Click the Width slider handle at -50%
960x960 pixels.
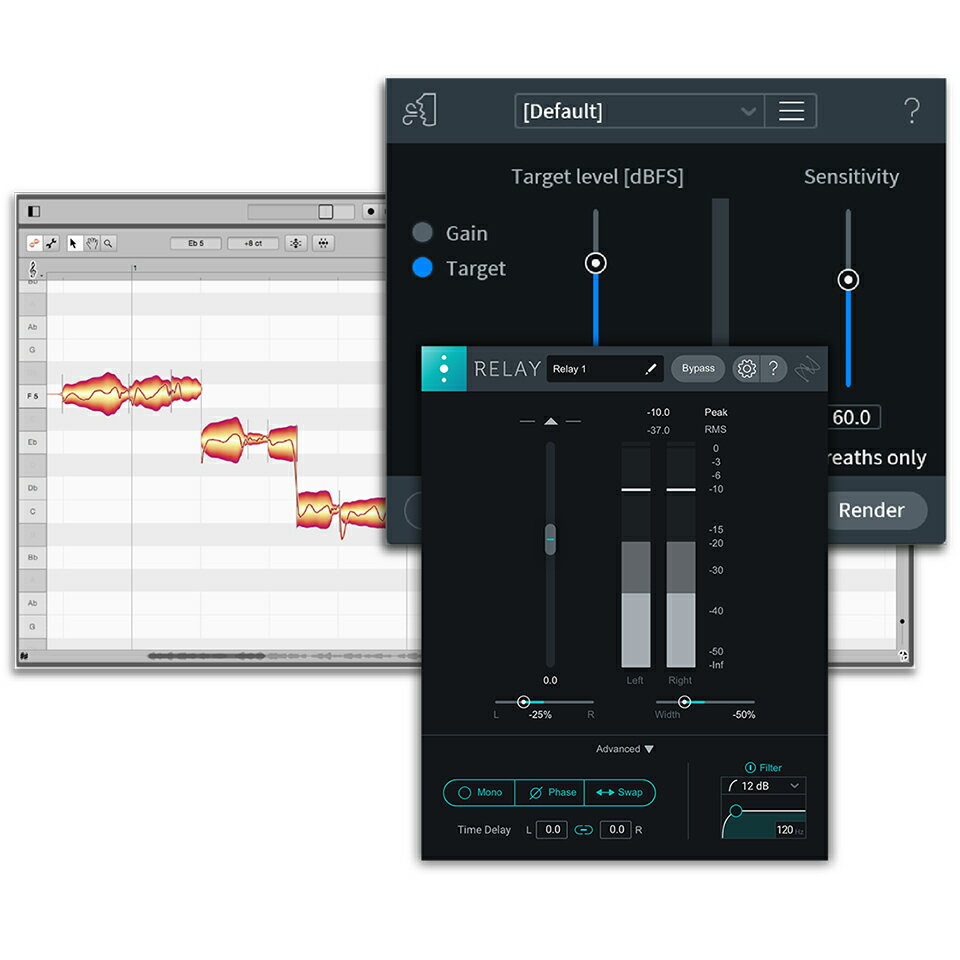pyautogui.click(x=684, y=702)
